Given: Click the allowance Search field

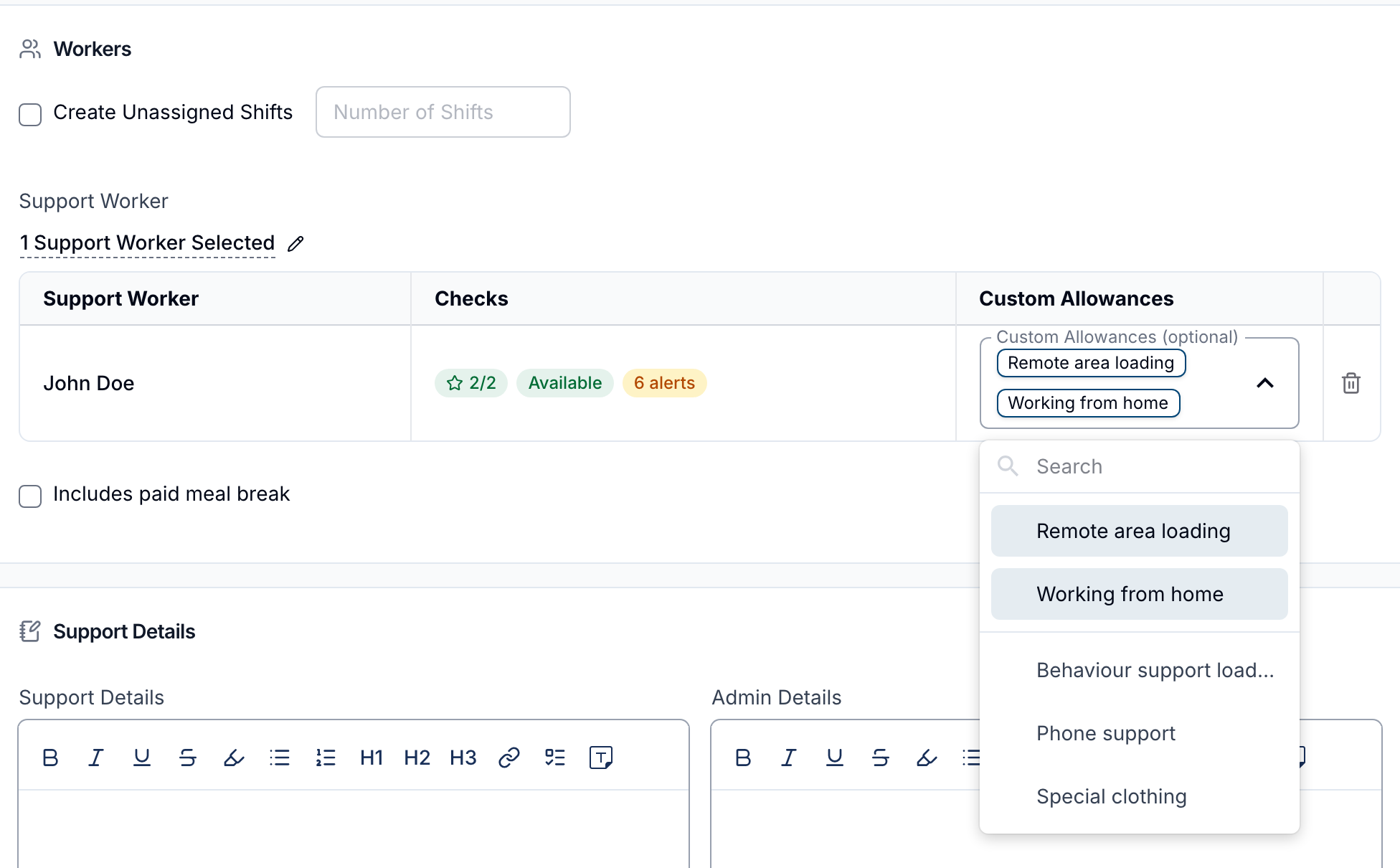Looking at the screenshot, I should coord(1139,466).
